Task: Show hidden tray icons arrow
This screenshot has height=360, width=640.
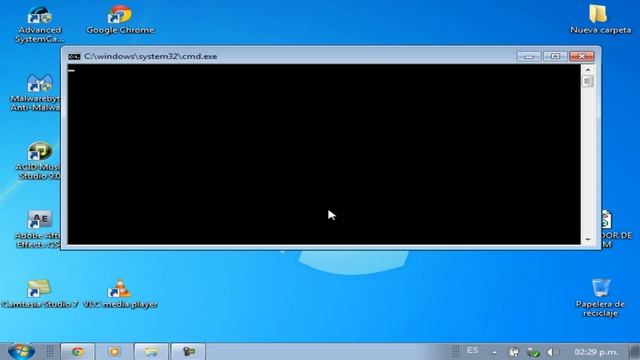Action: [494, 352]
